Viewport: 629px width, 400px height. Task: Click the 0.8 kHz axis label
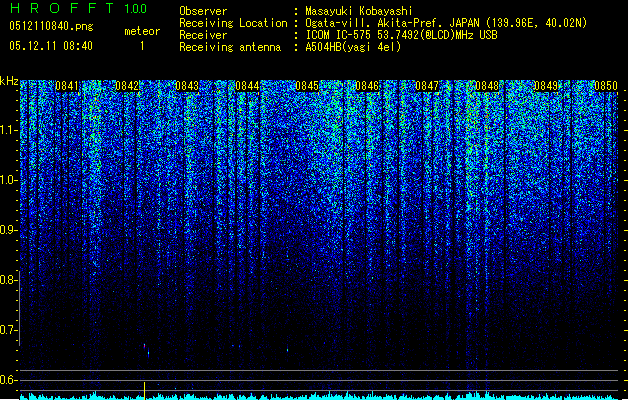click(7, 280)
